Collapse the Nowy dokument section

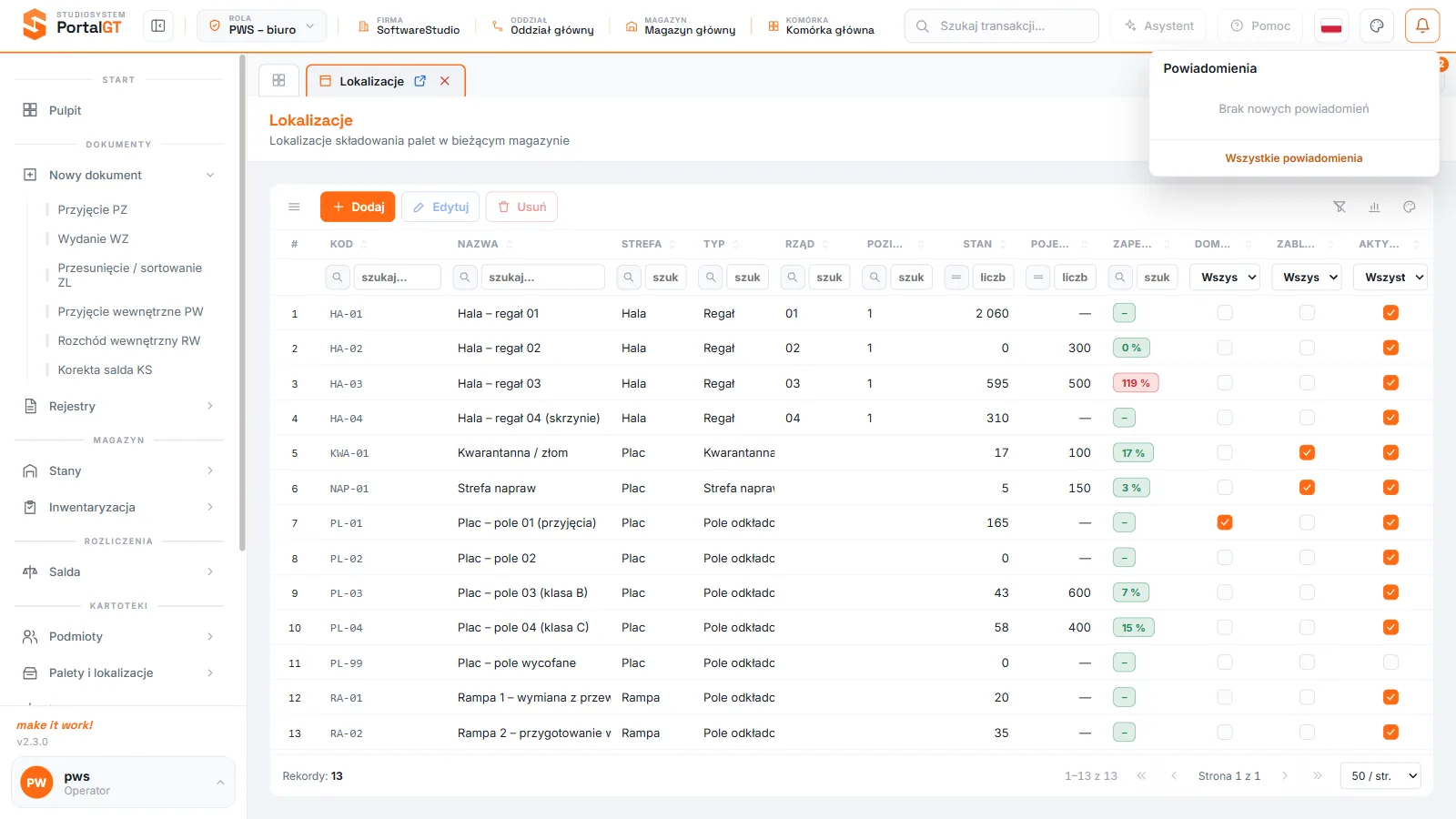pyautogui.click(x=119, y=175)
